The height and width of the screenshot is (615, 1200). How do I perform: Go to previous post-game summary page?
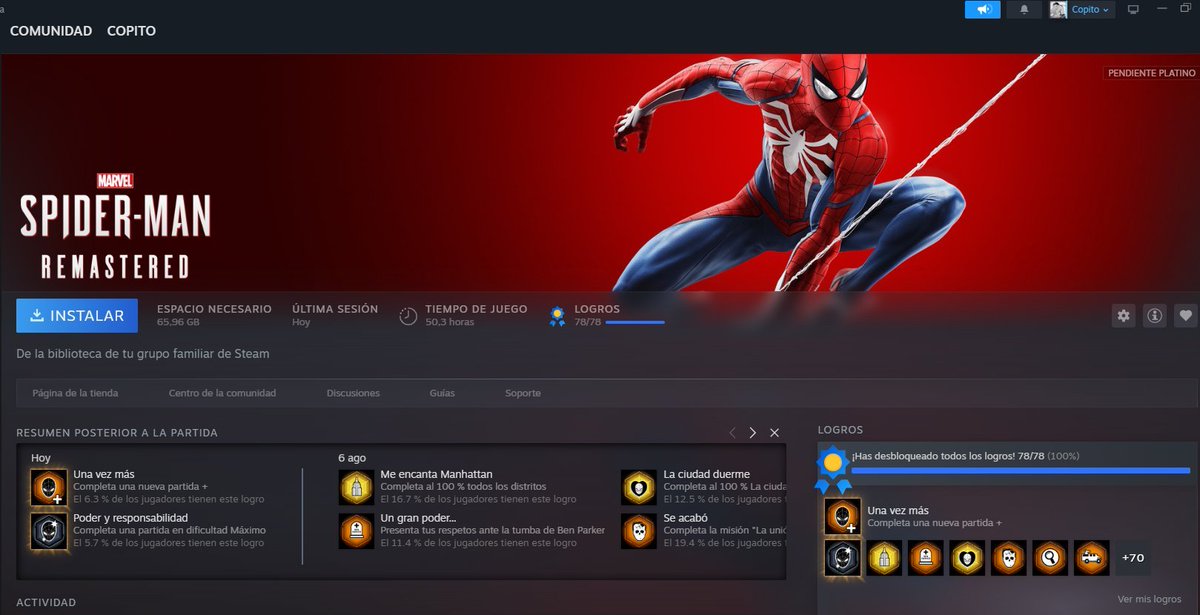coord(732,433)
